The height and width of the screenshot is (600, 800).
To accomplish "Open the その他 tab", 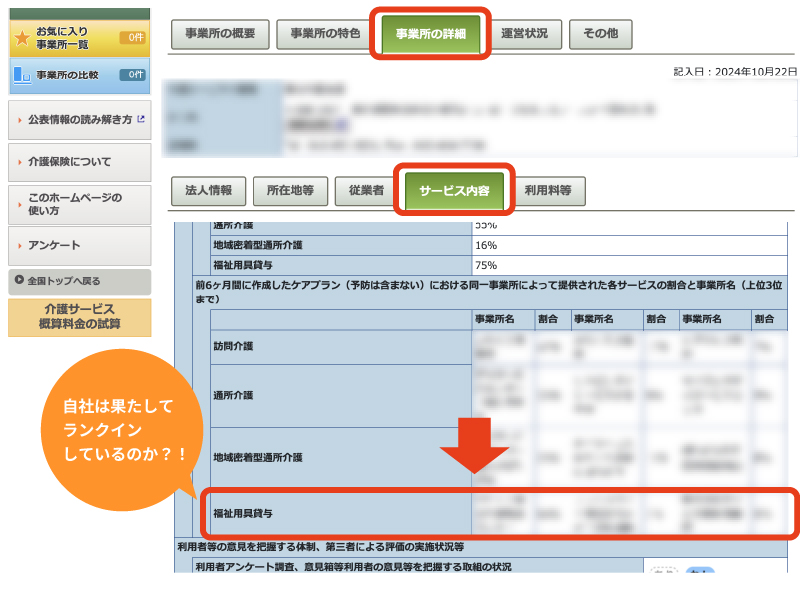I will (600, 33).
